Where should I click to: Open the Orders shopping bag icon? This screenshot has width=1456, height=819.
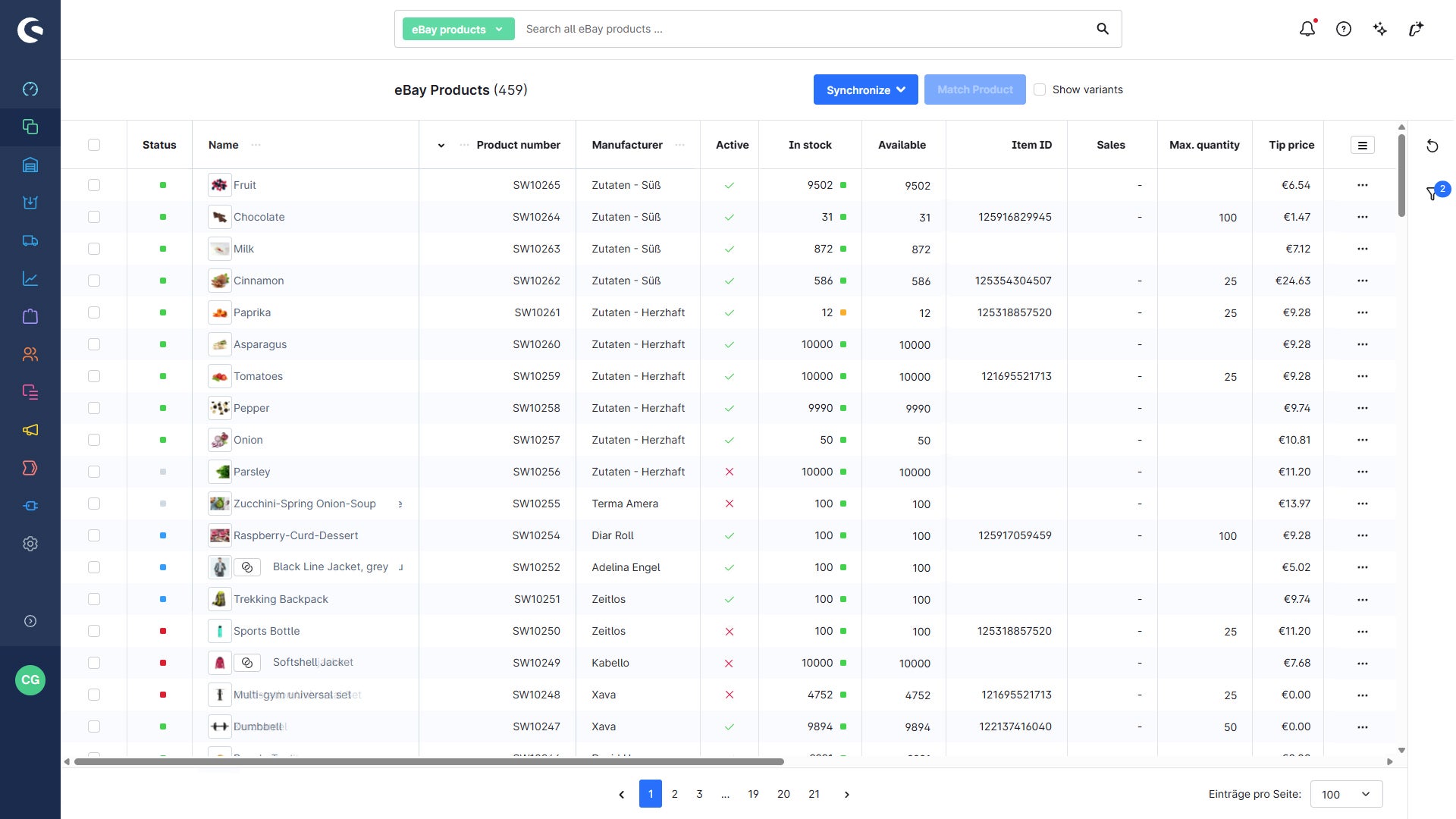(30, 316)
